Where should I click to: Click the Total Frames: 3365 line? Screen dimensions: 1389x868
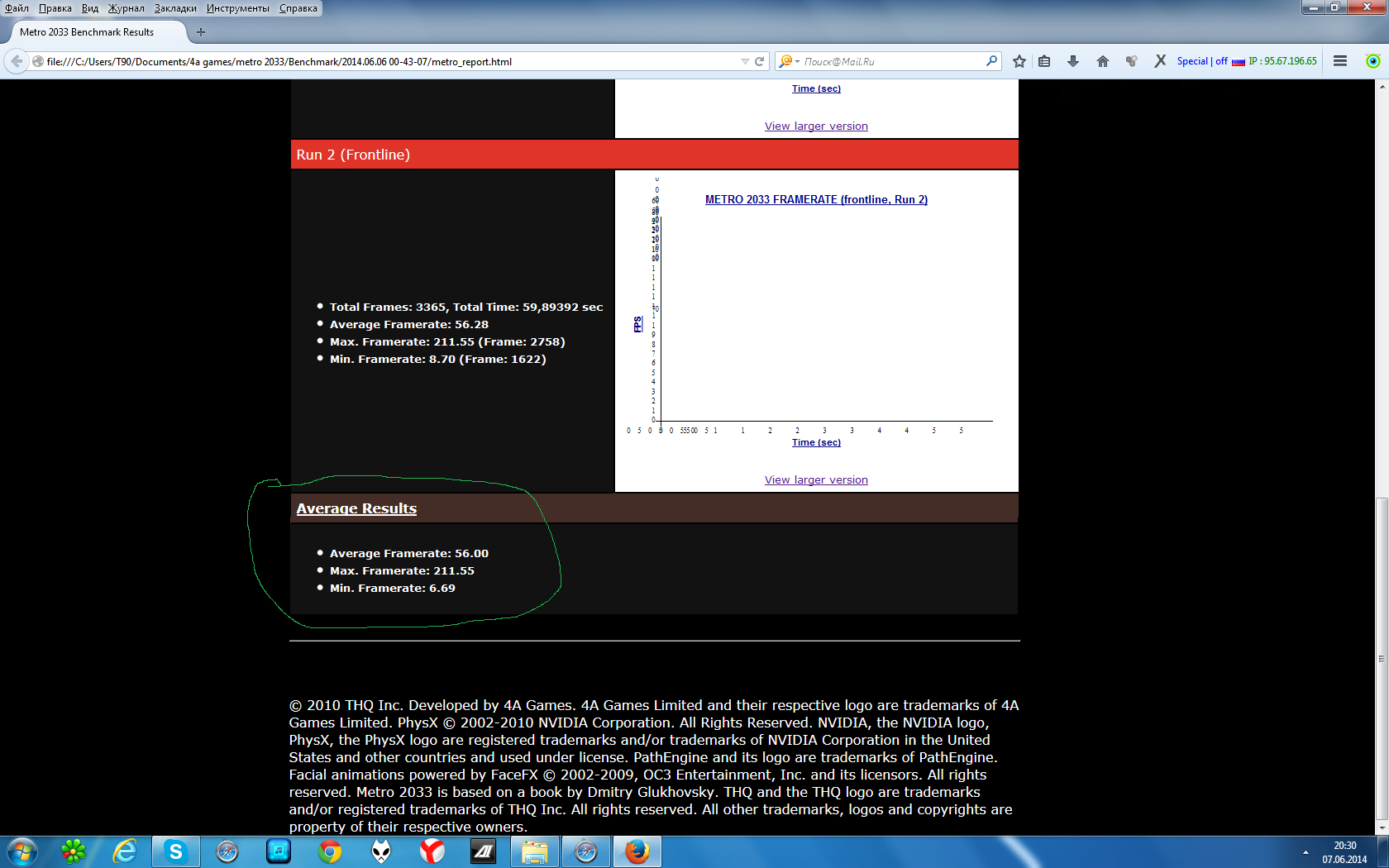click(x=466, y=308)
